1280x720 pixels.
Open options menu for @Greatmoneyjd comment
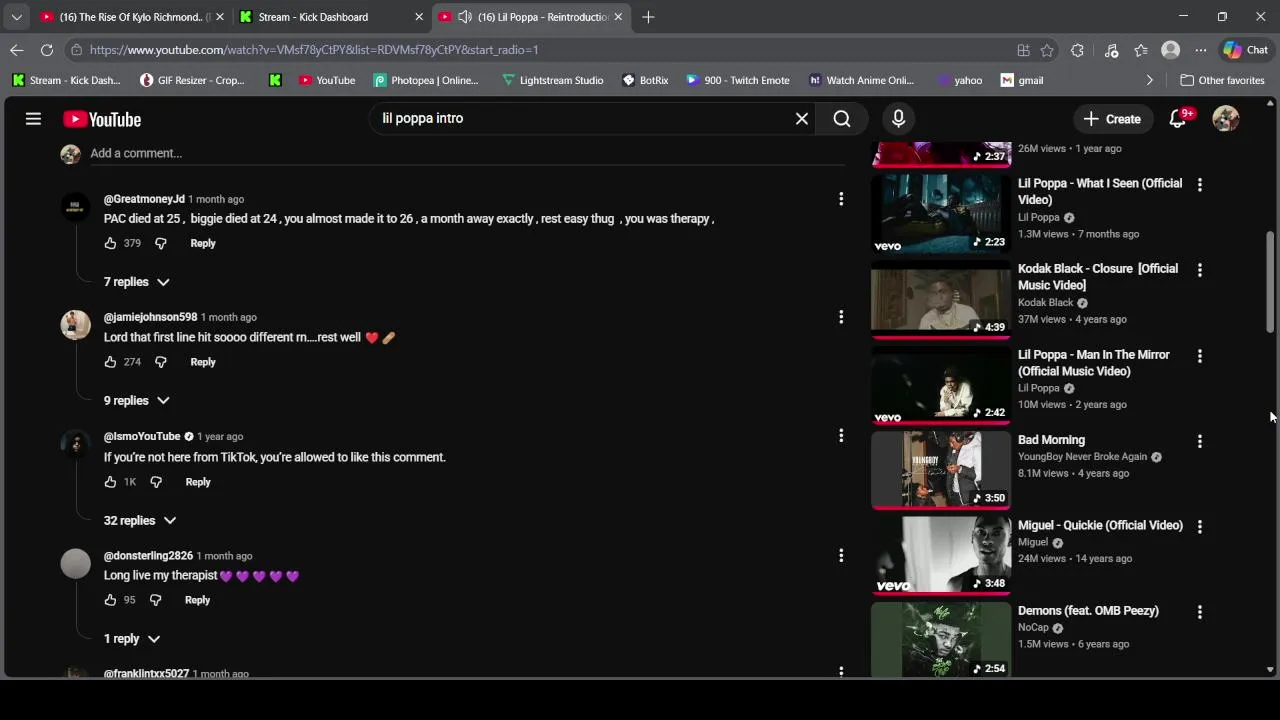841,199
